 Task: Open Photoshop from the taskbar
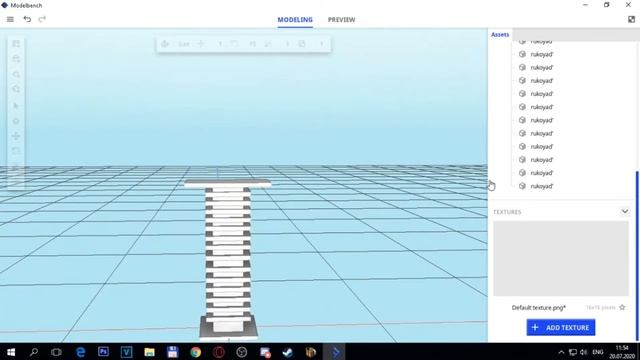(x=103, y=352)
